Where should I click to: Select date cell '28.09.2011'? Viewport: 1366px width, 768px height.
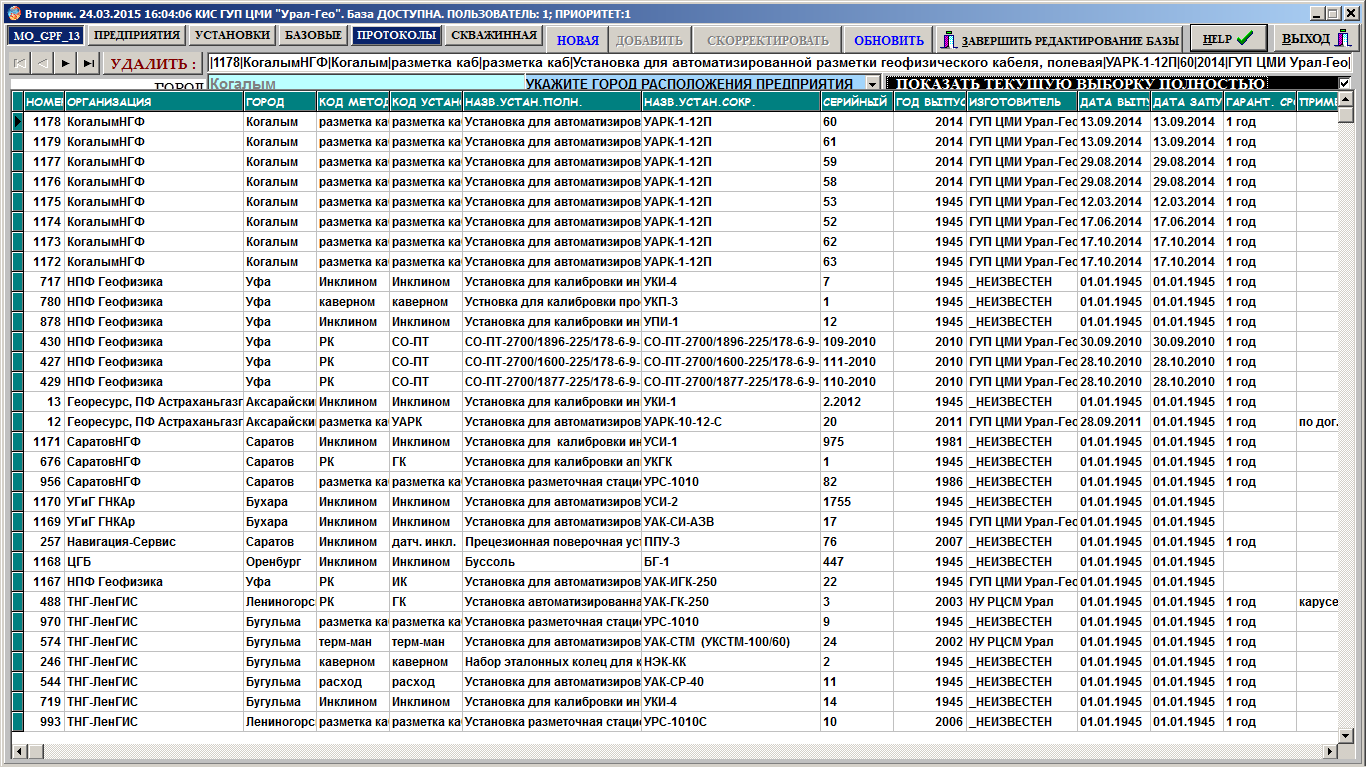1113,421
